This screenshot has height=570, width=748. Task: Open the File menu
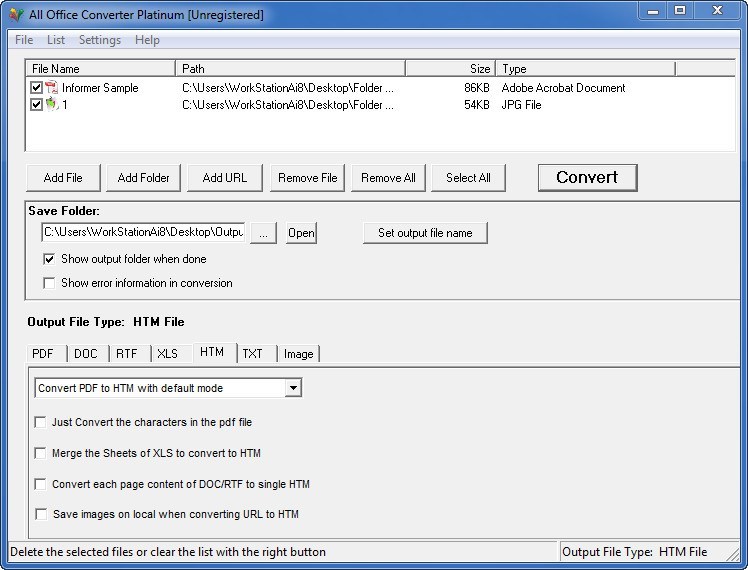point(24,40)
